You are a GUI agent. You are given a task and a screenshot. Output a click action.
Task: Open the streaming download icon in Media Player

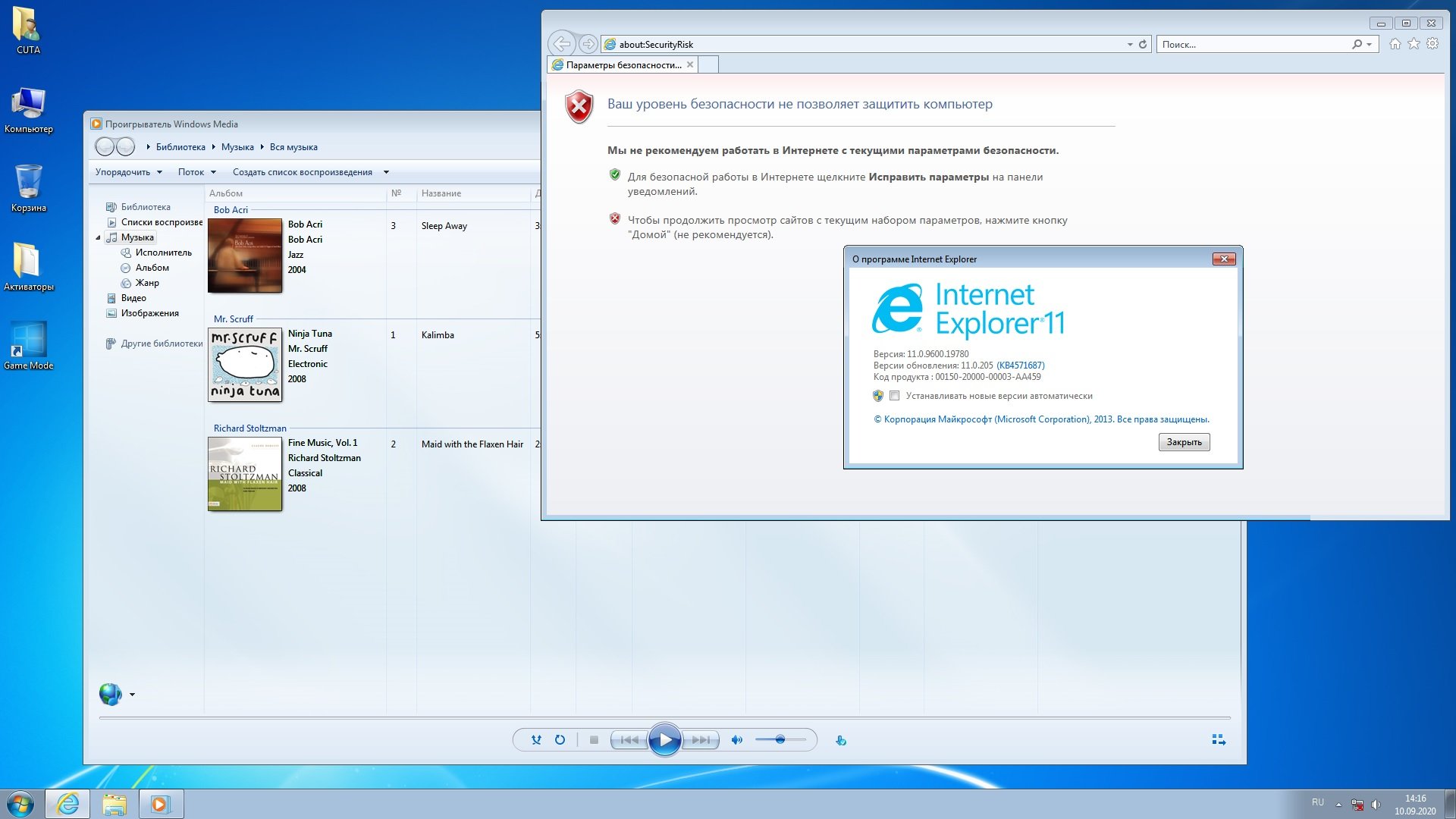tap(840, 740)
